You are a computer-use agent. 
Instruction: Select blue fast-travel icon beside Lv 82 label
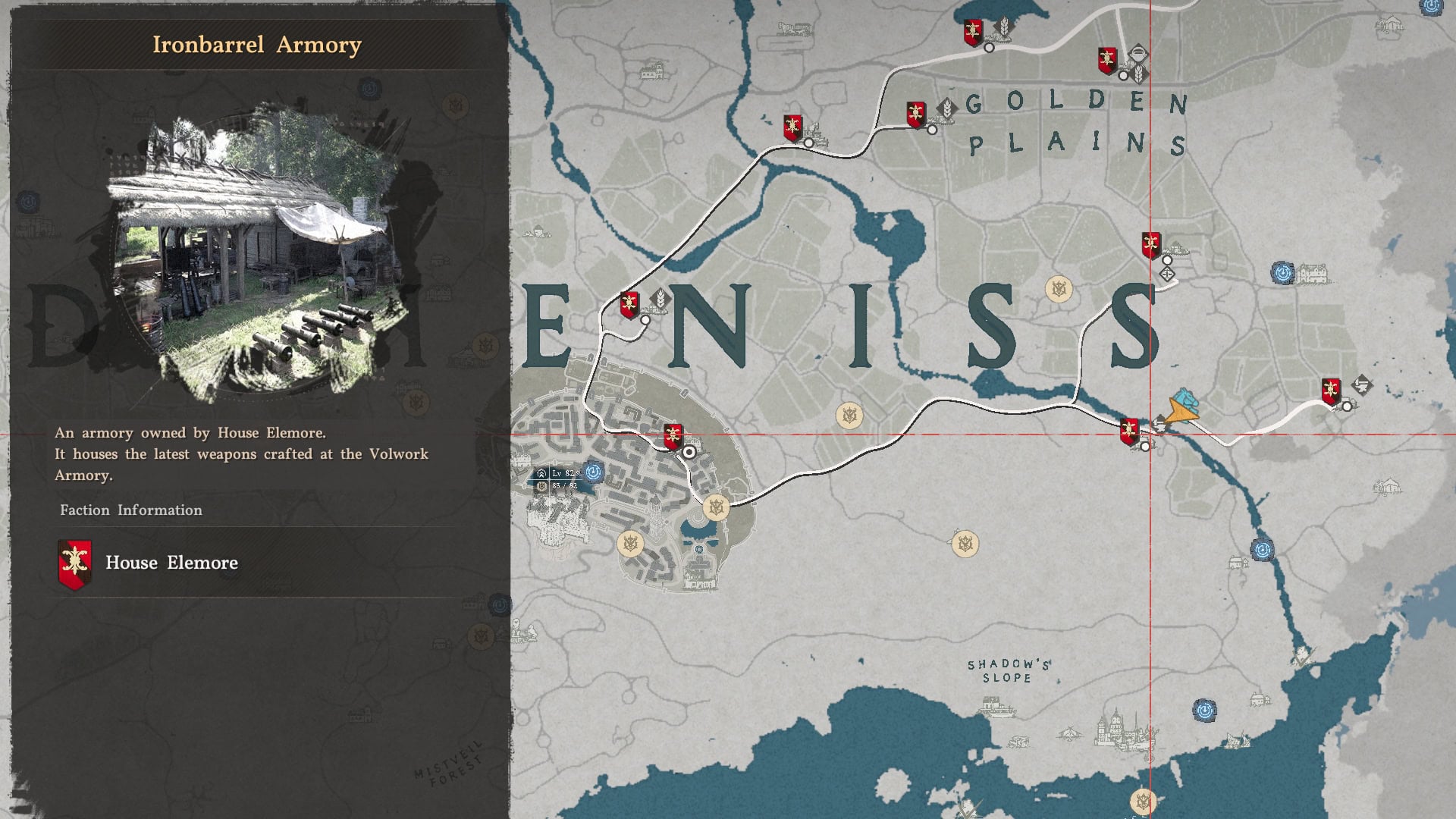pos(594,472)
